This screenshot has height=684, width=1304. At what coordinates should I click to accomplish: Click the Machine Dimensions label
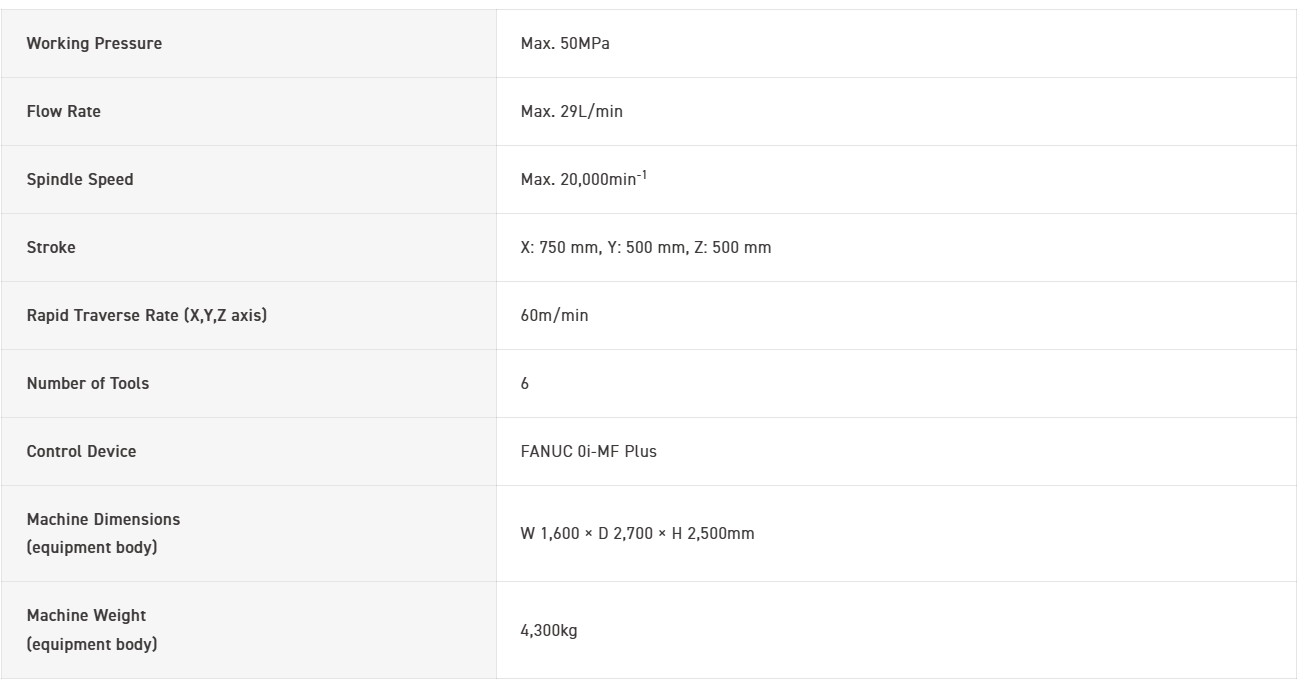click(x=104, y=520)
